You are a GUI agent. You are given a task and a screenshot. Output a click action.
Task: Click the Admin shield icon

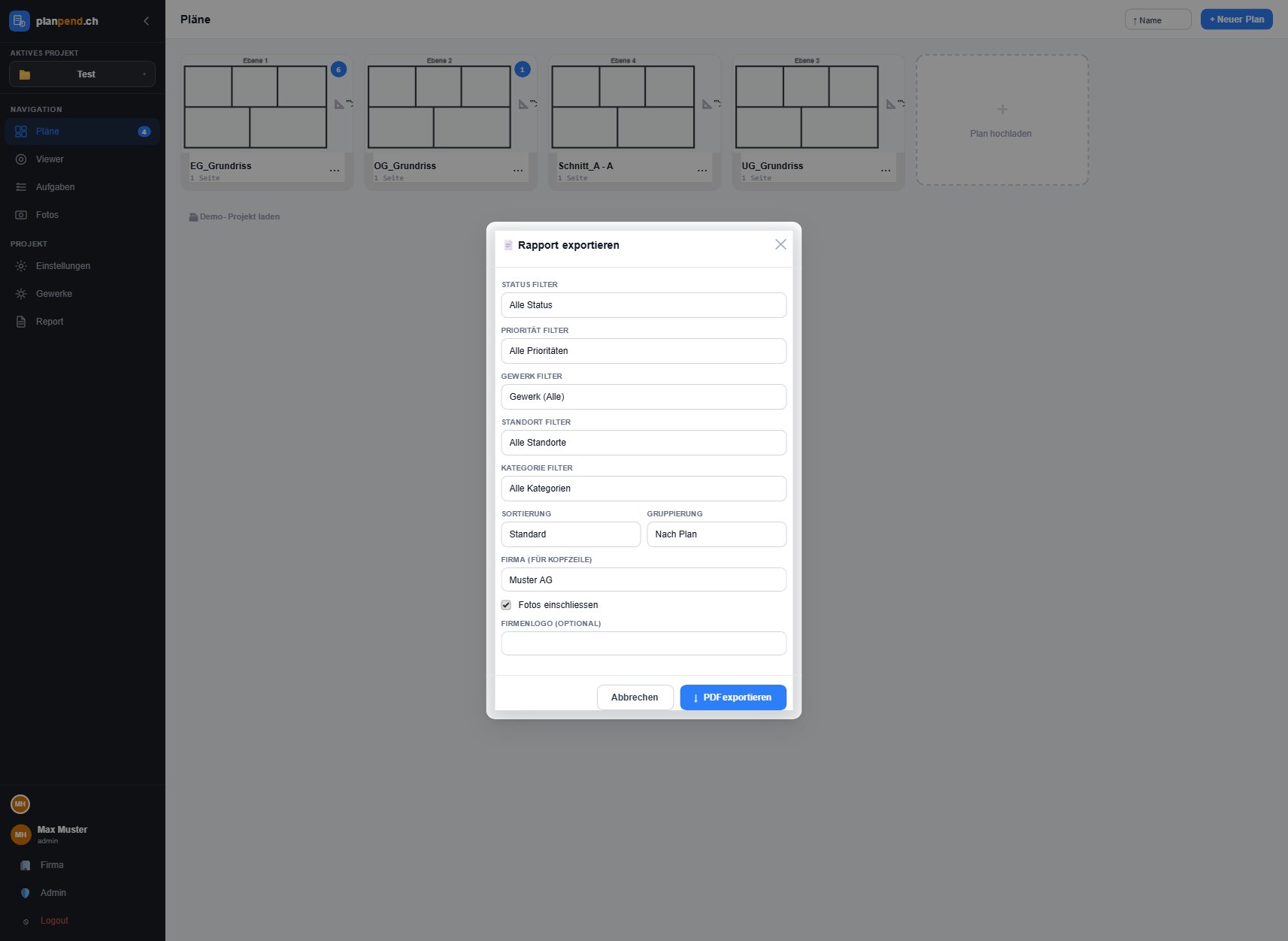(26, 893)
